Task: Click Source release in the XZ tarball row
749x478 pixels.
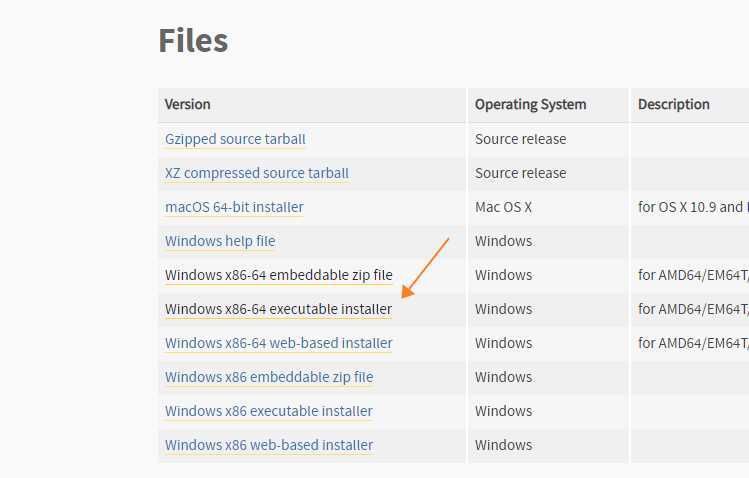Action: coord(520,173)
